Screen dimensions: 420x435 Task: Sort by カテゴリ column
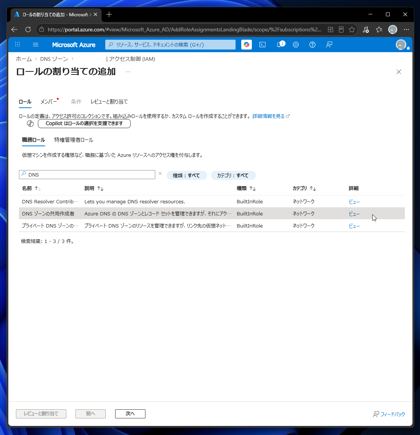click(304, 188)
